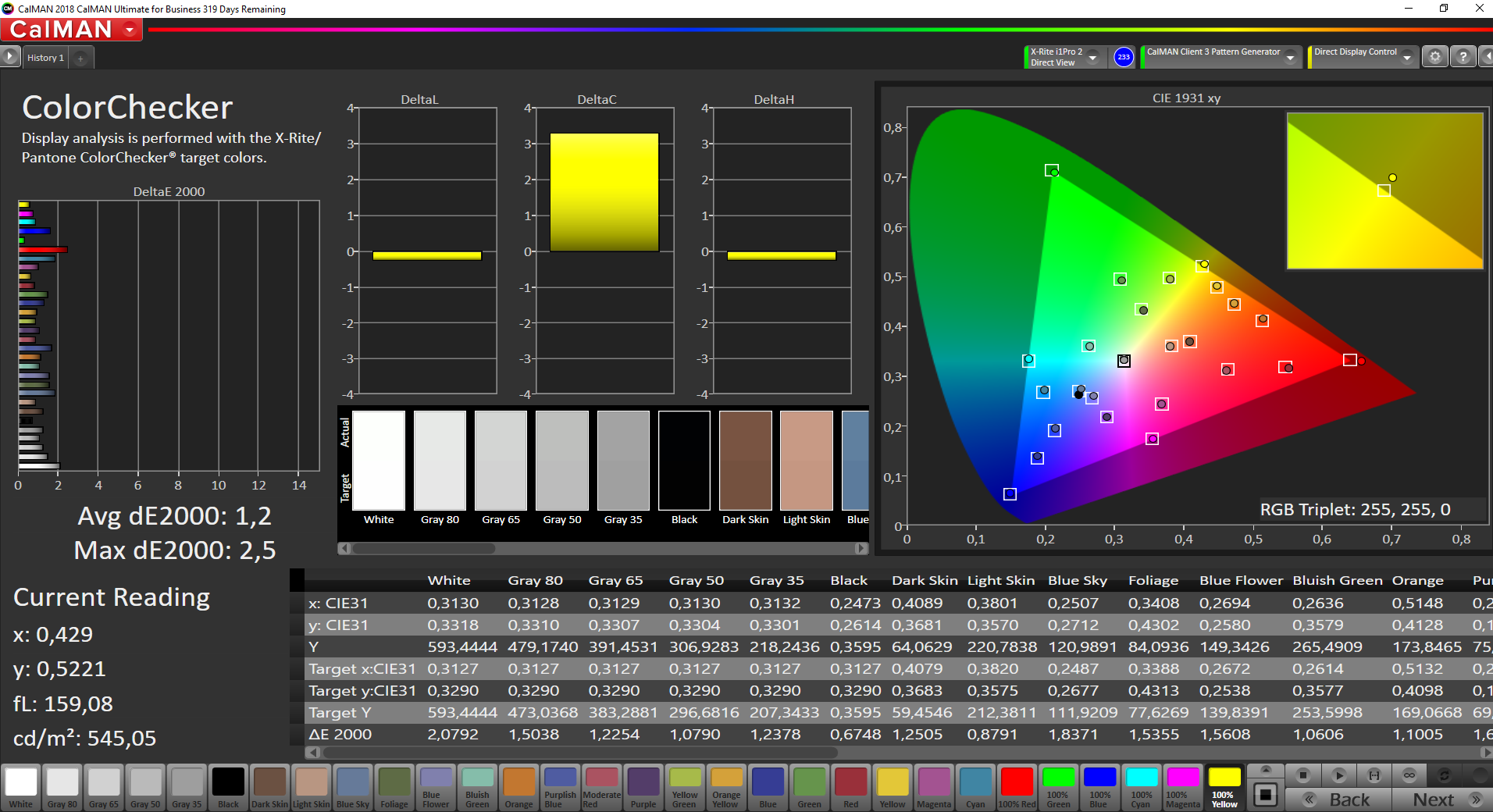The image size is (1493, 812).
Task: Click the collapse side panel arrow at top right
Action: coord(1486,57)
